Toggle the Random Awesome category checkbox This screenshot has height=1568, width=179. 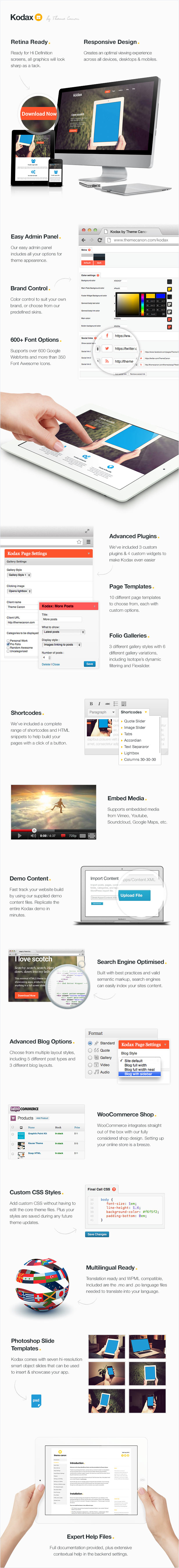[8, 648]
